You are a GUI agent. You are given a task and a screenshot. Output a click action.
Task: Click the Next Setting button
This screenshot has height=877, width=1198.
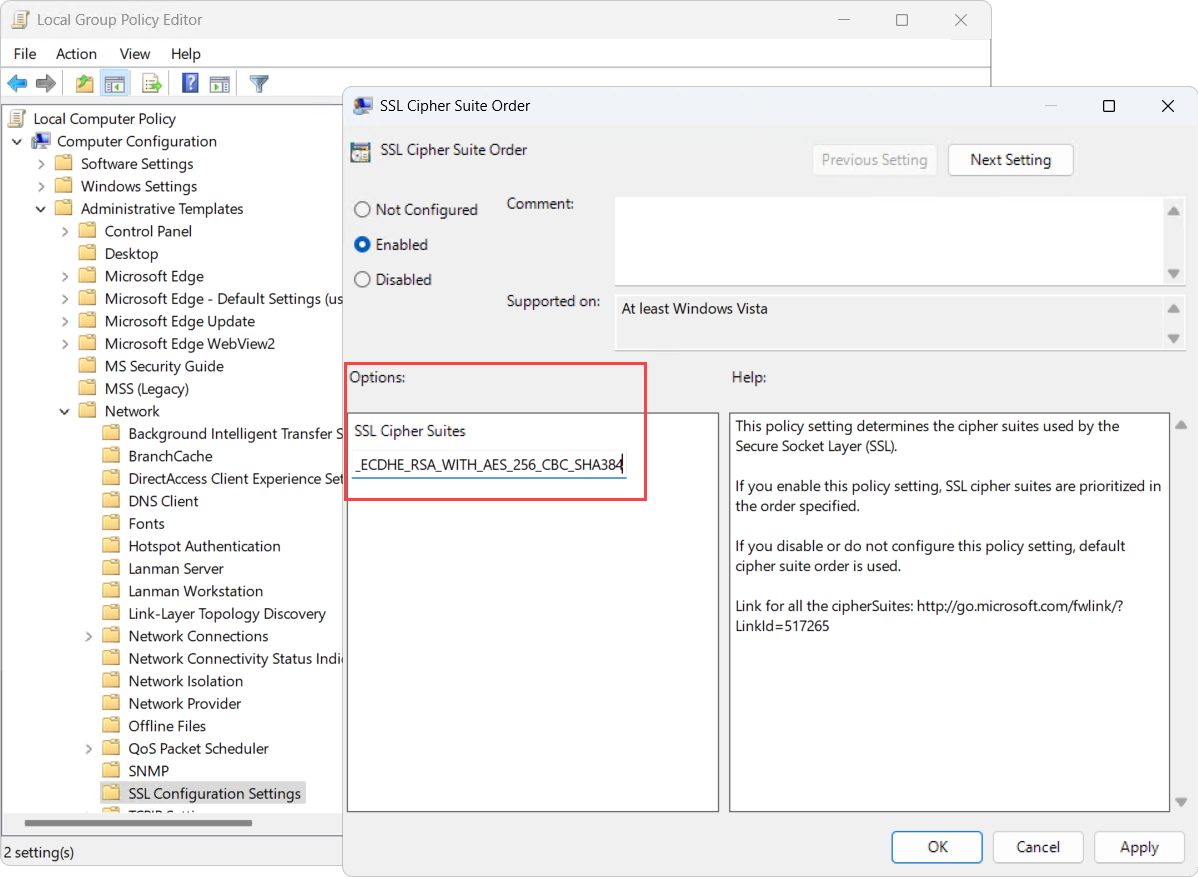tap(1010, 160)
